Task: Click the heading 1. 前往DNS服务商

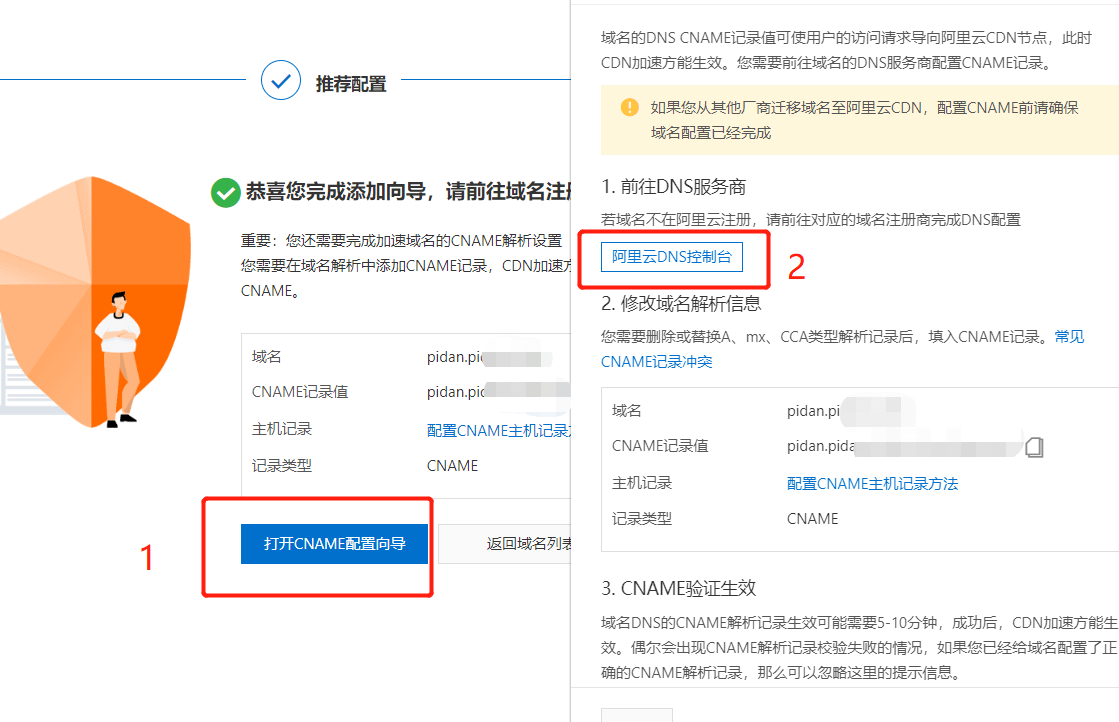Action: click(x=673, y=187)
